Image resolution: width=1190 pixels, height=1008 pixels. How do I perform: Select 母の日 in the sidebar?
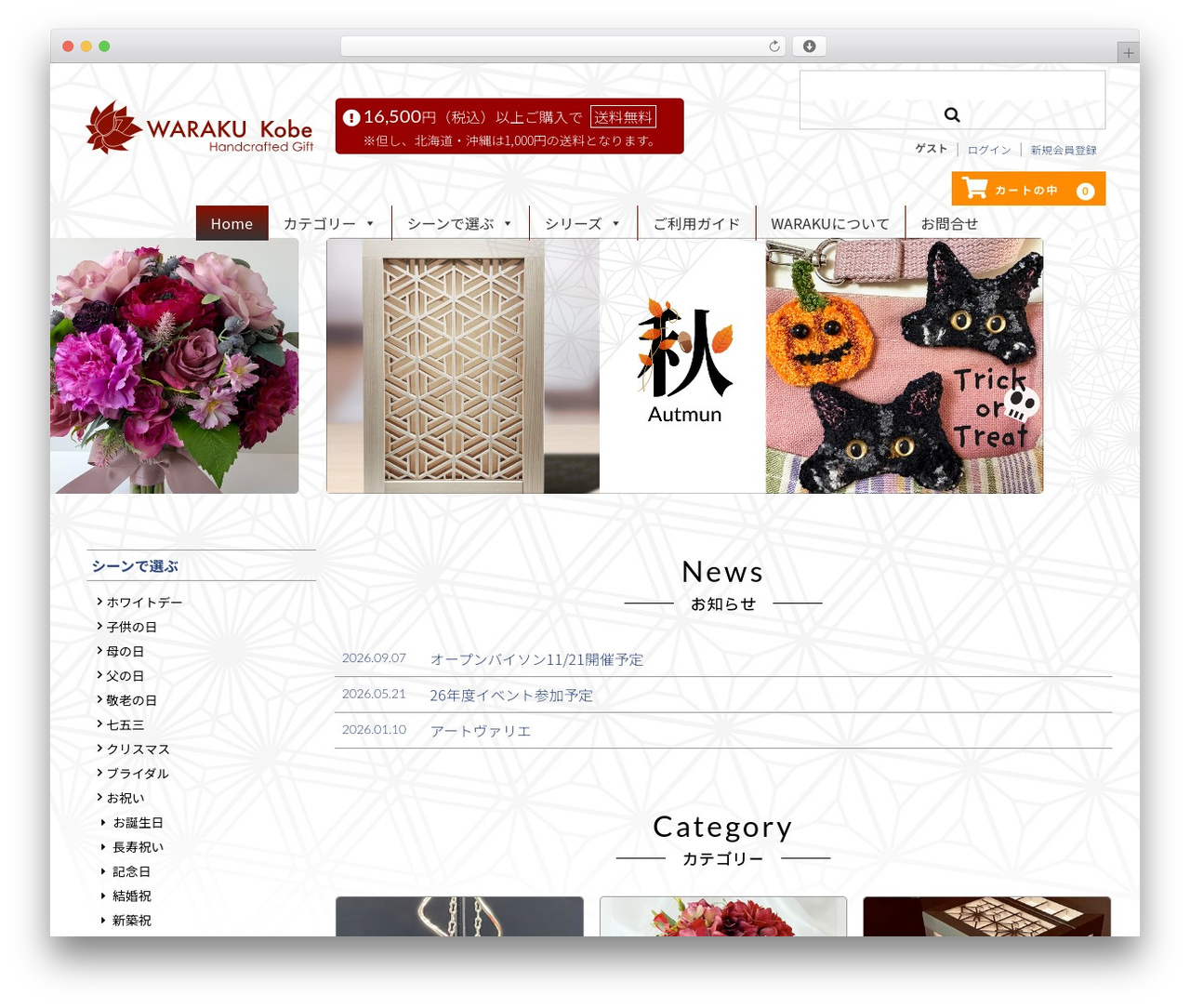point(125,652)
